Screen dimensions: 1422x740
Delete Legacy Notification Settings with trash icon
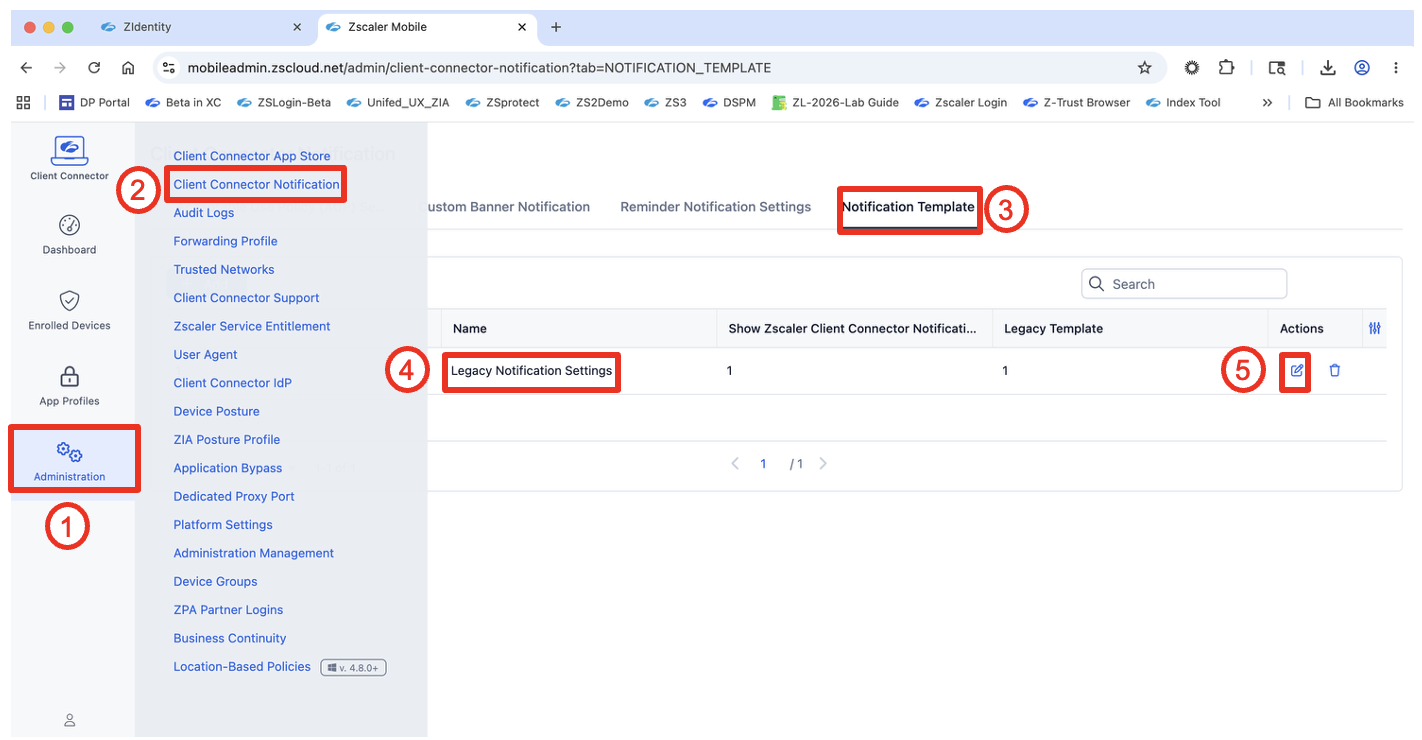(x=1334, y=370)
